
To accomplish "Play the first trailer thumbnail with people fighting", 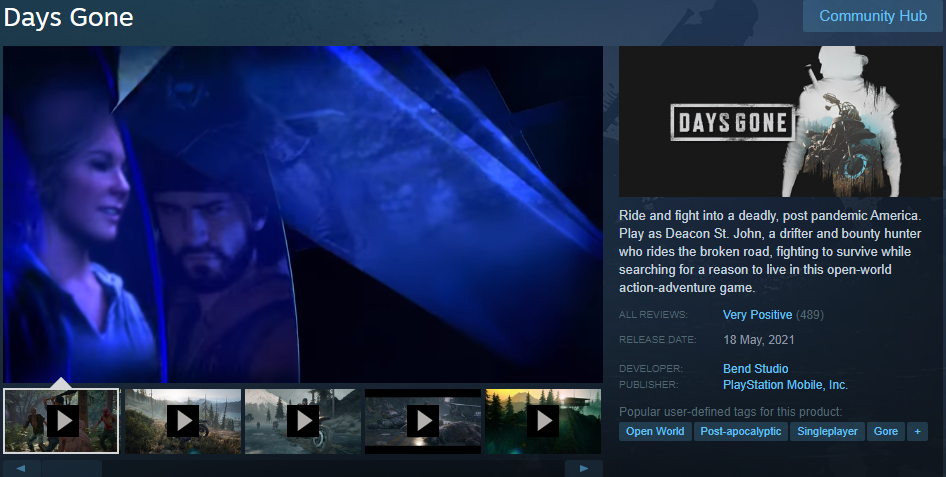I will pyautogui.click(x=62, y=420).
